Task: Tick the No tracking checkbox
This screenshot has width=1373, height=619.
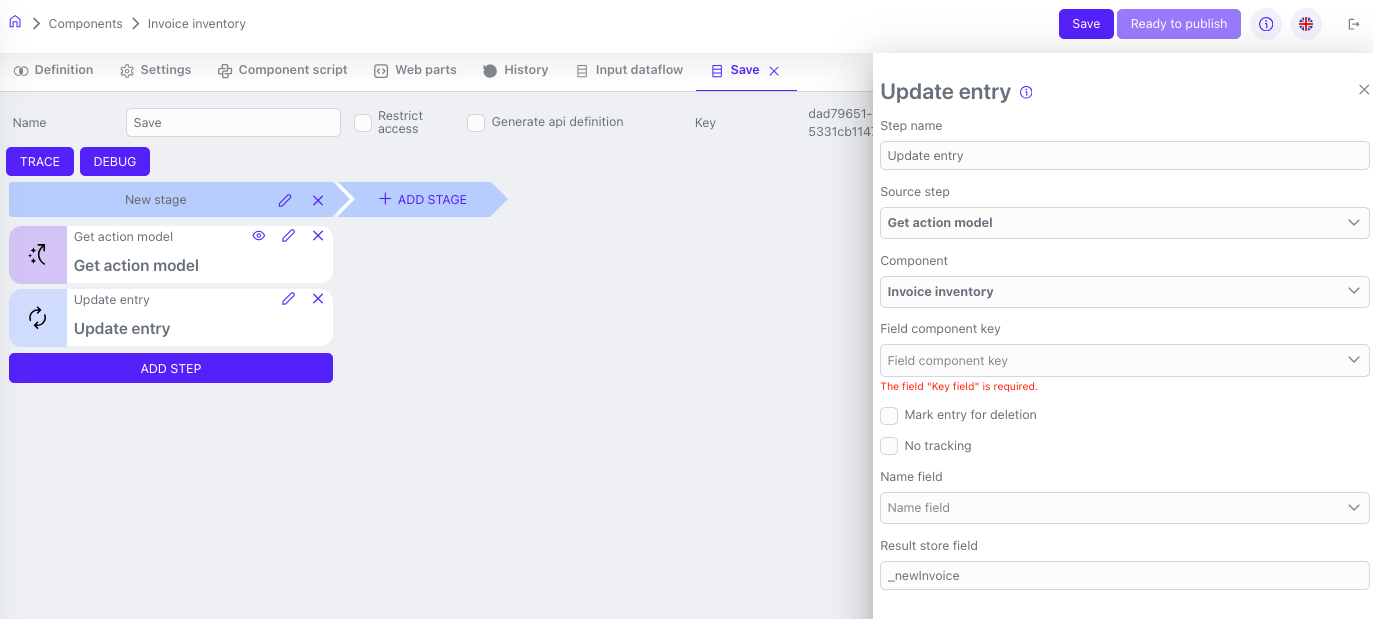Action: tap(889, 446)
